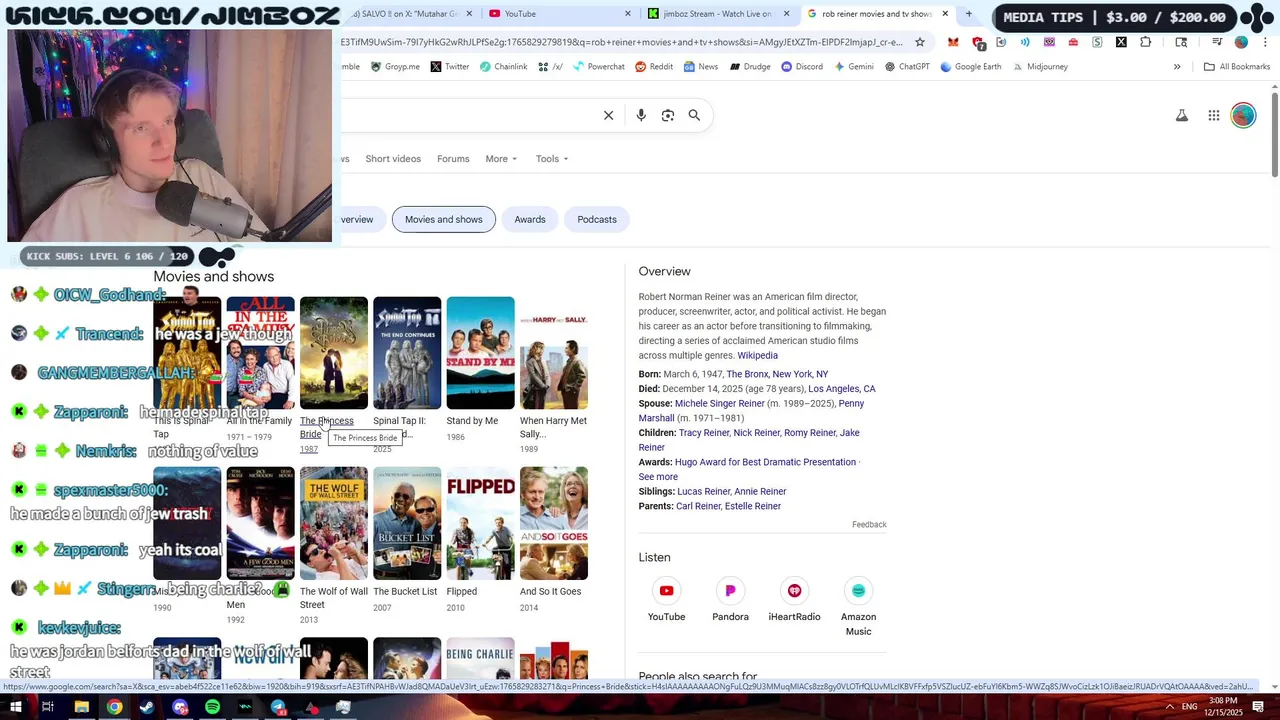Open Windows Start menu
The image size is (1280, 720).
point(15,707)
